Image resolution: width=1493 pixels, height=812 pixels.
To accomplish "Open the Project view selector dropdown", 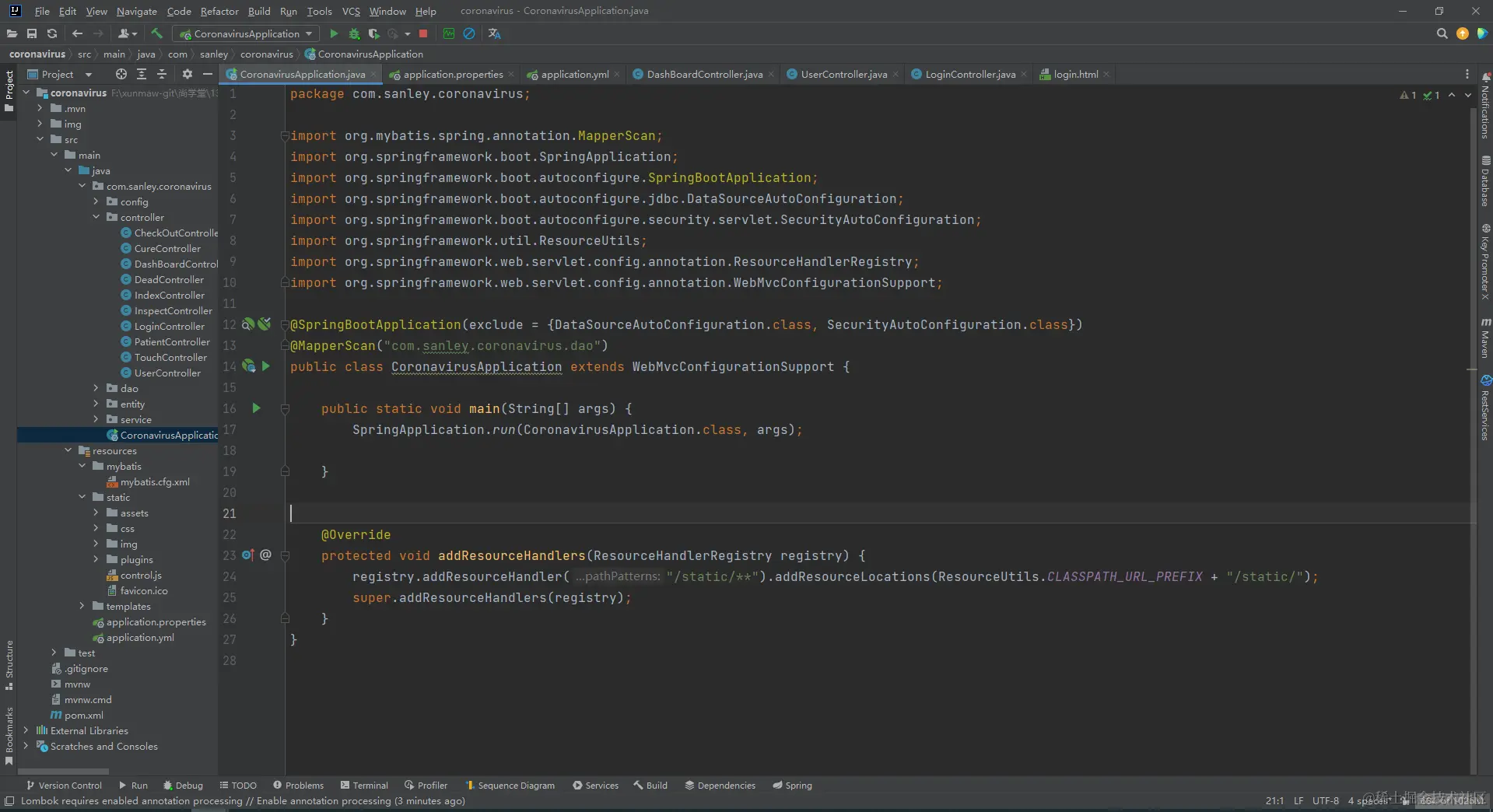I will click(x=59, y=74).
